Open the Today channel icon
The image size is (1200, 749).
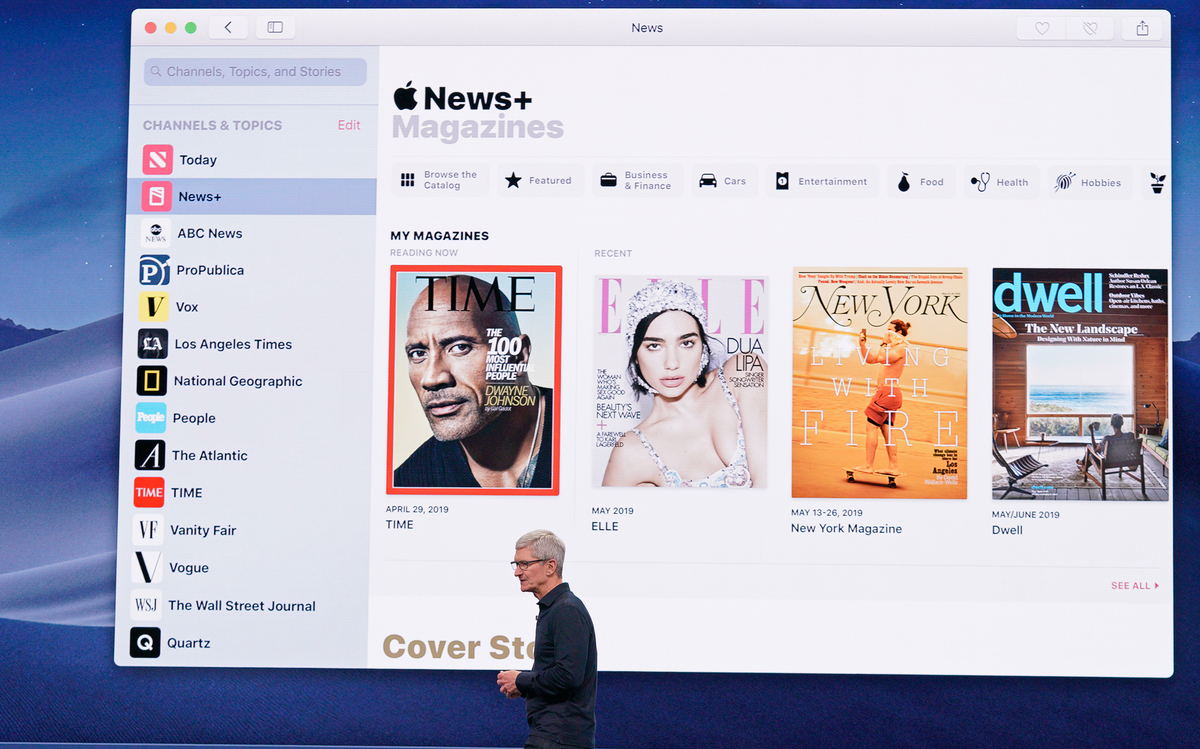tap(157, 160)
